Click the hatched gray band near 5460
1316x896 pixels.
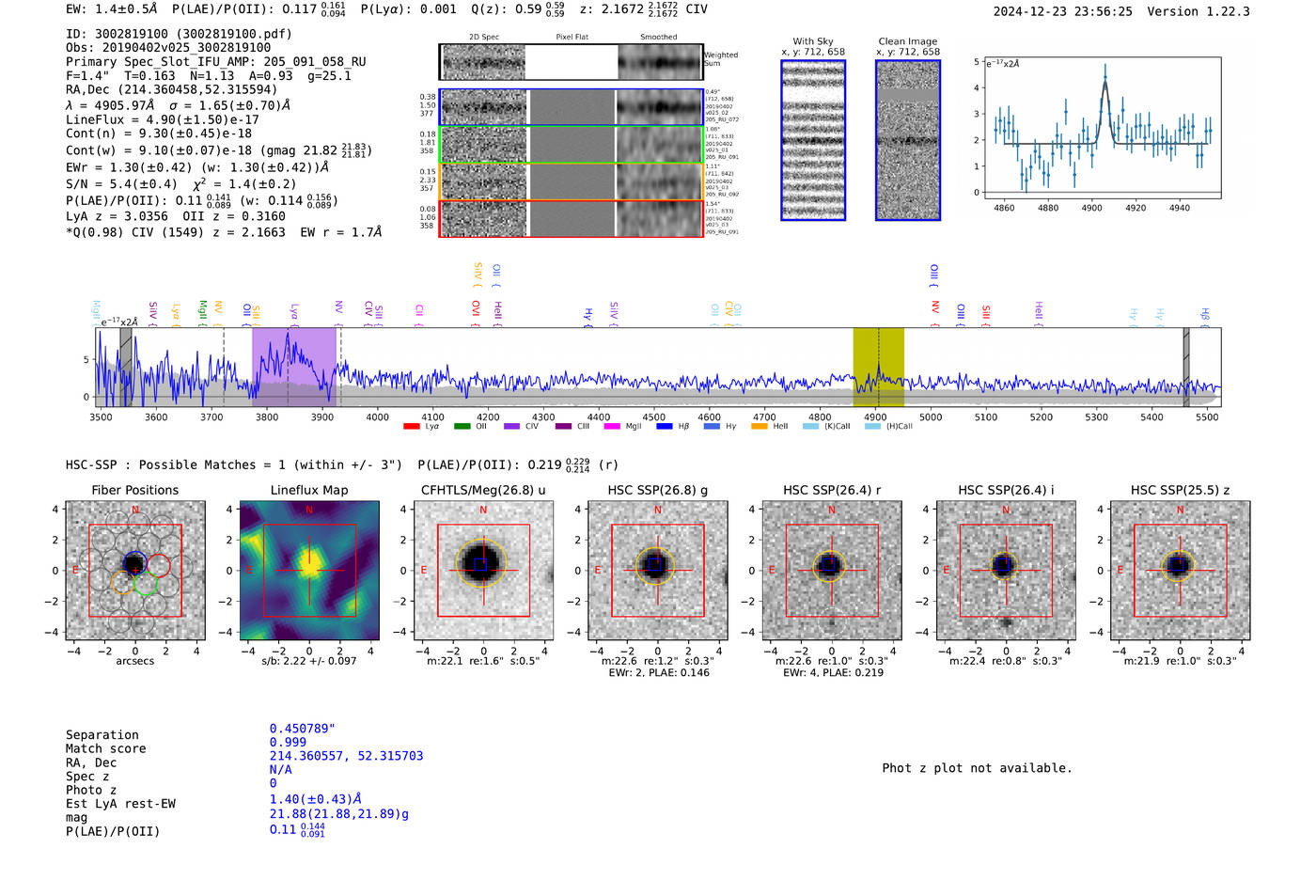tap(1186, 367)
